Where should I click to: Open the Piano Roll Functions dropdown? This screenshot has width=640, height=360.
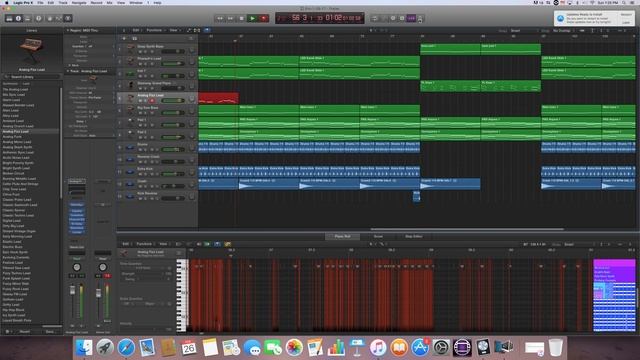point(145,244)
